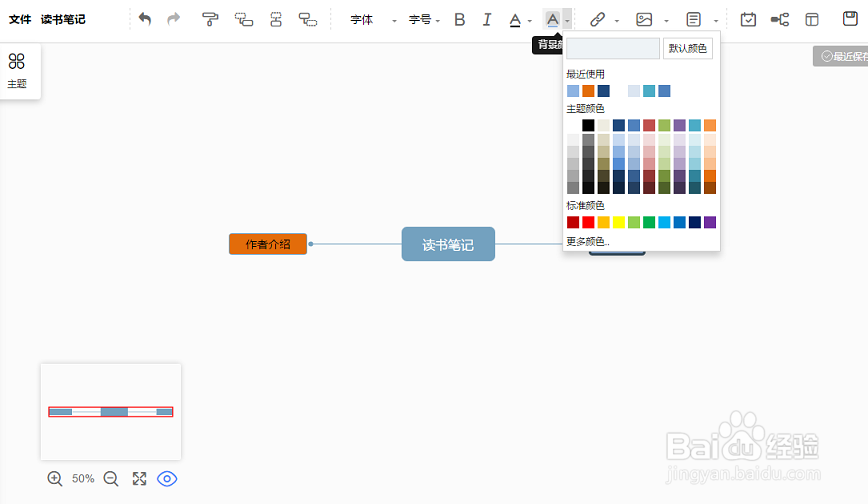The width and height of the screenshot is (868, 504).
Task: Open the 字号 font size dropdown
Action: pyautogui.click(x=423, y=20)
